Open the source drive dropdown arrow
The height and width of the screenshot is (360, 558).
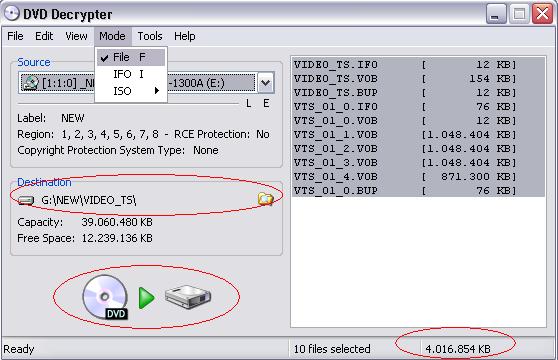[265, 83]
